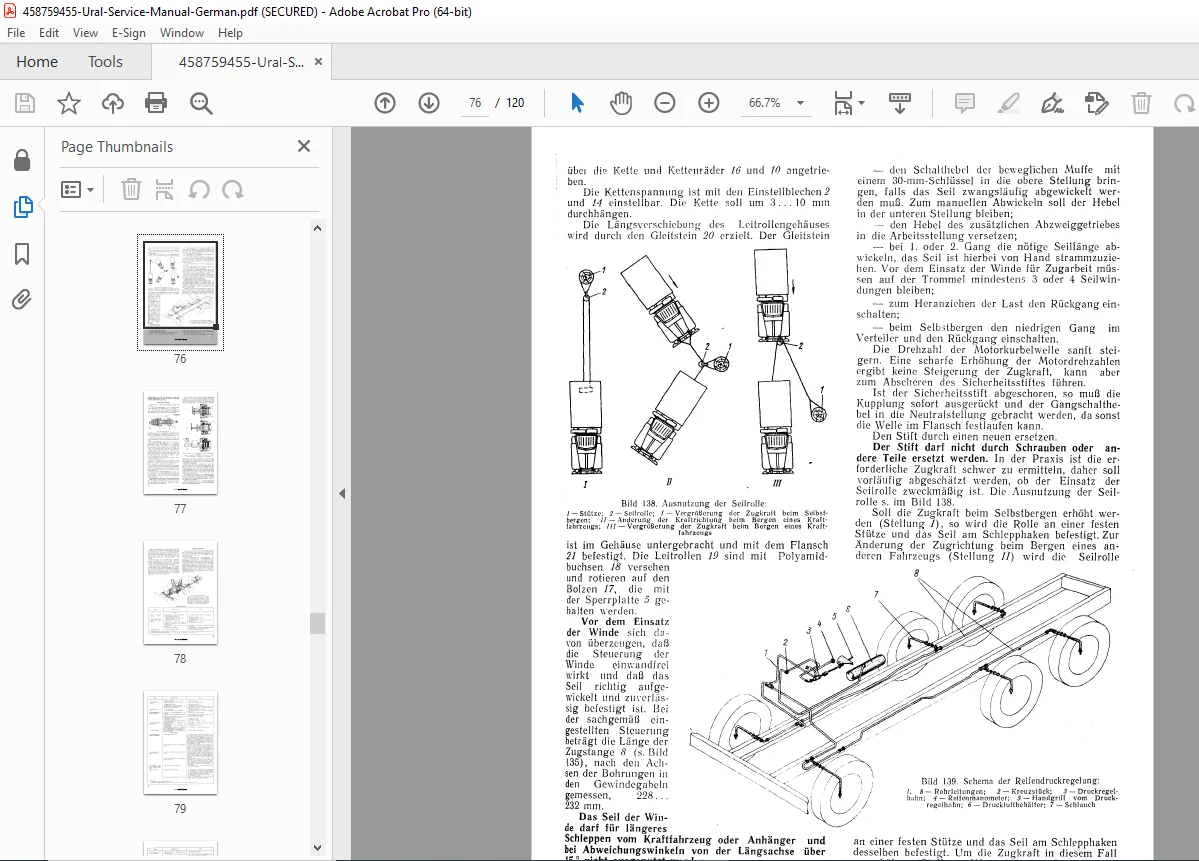Open the View menu
Screen dimensions: 1199x861
click(85, 33)
